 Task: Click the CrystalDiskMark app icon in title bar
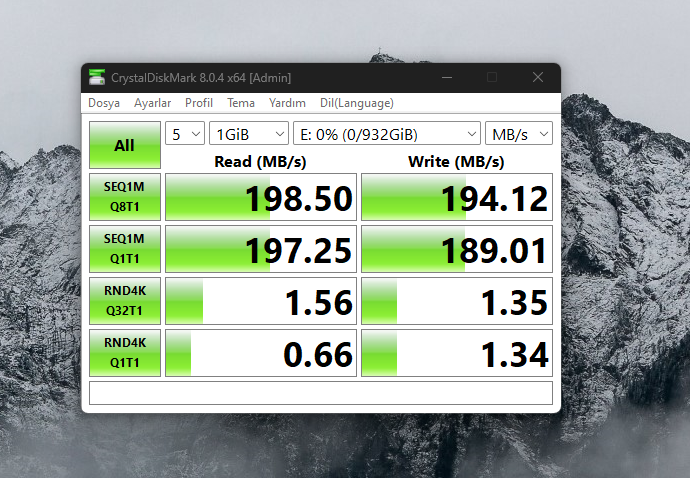point(97,77)
